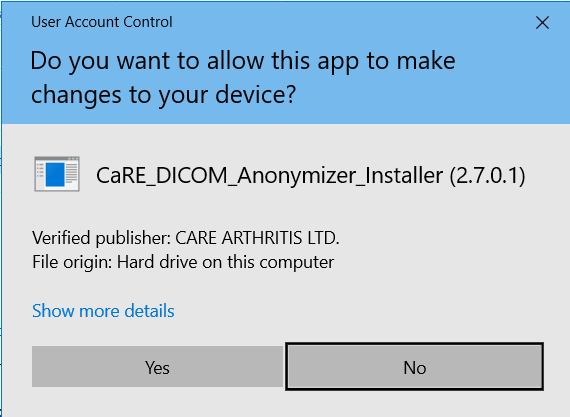Click Yes to allow the installer
Image resolution: width=570 pixels, height=417 pixels.
(157, 366)
